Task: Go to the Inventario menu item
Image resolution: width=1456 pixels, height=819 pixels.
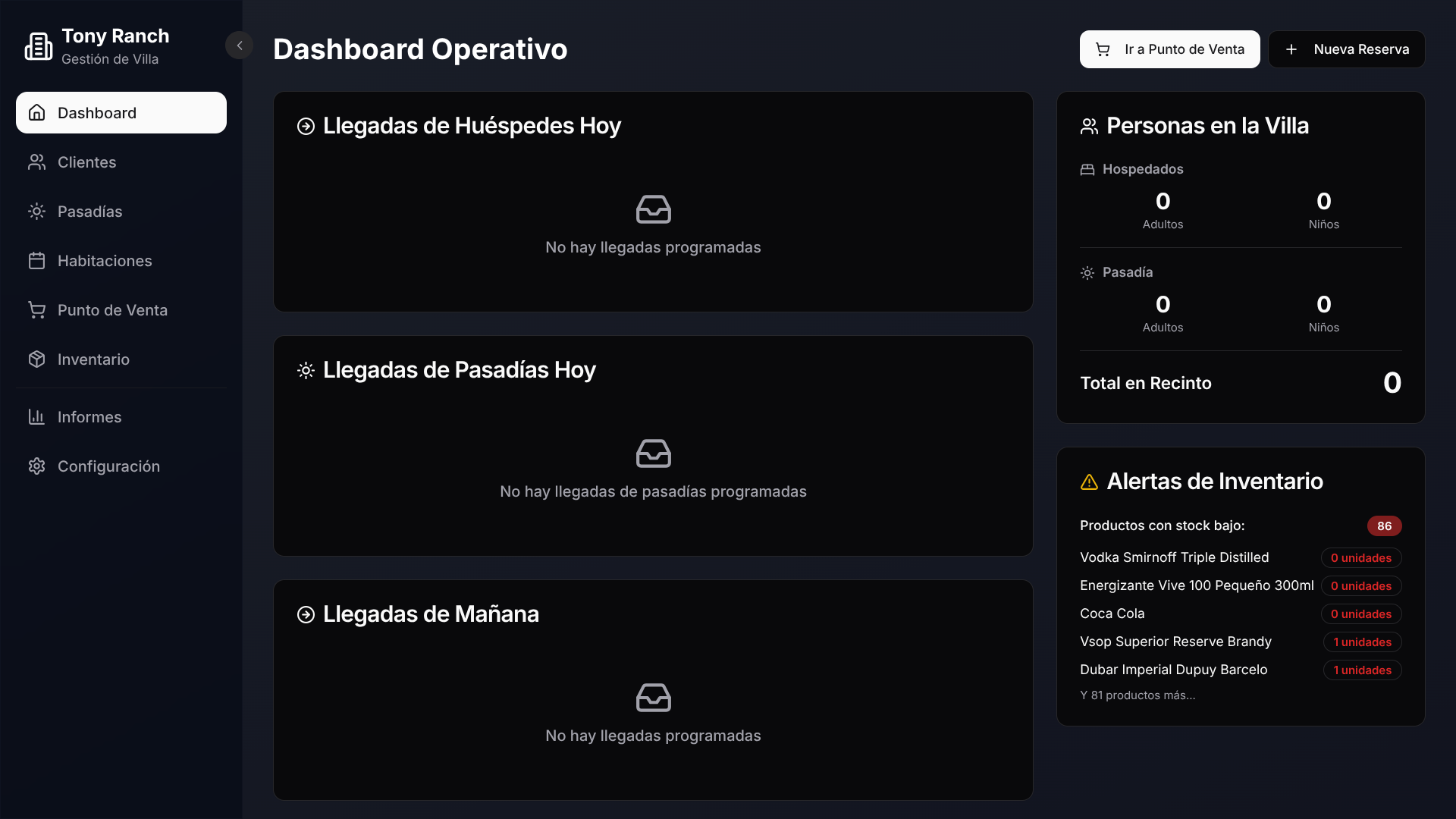Action: pos(93,359)
